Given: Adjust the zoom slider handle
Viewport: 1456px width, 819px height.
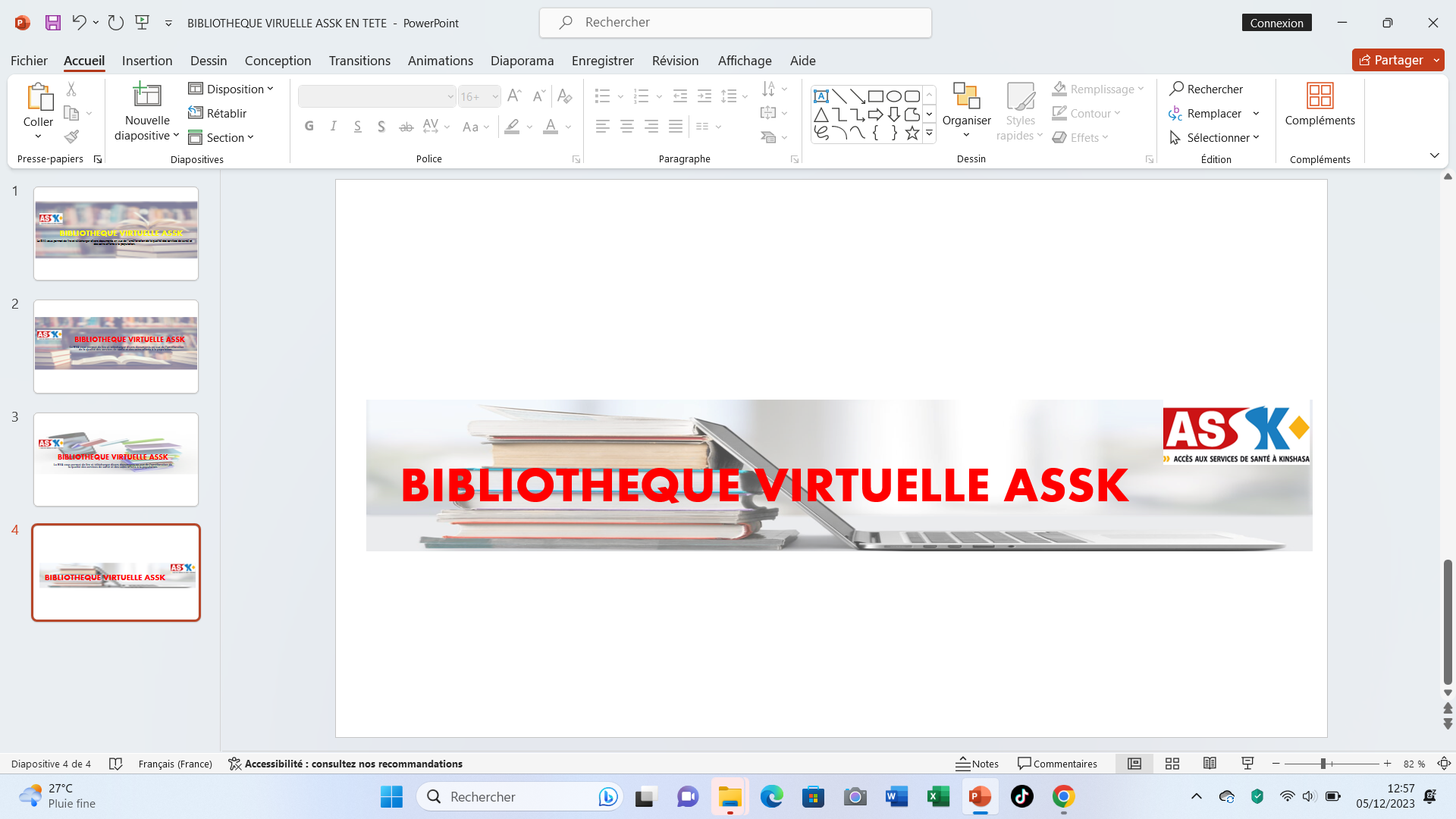Looking at the screenshot, I should tap(1323, 764).
